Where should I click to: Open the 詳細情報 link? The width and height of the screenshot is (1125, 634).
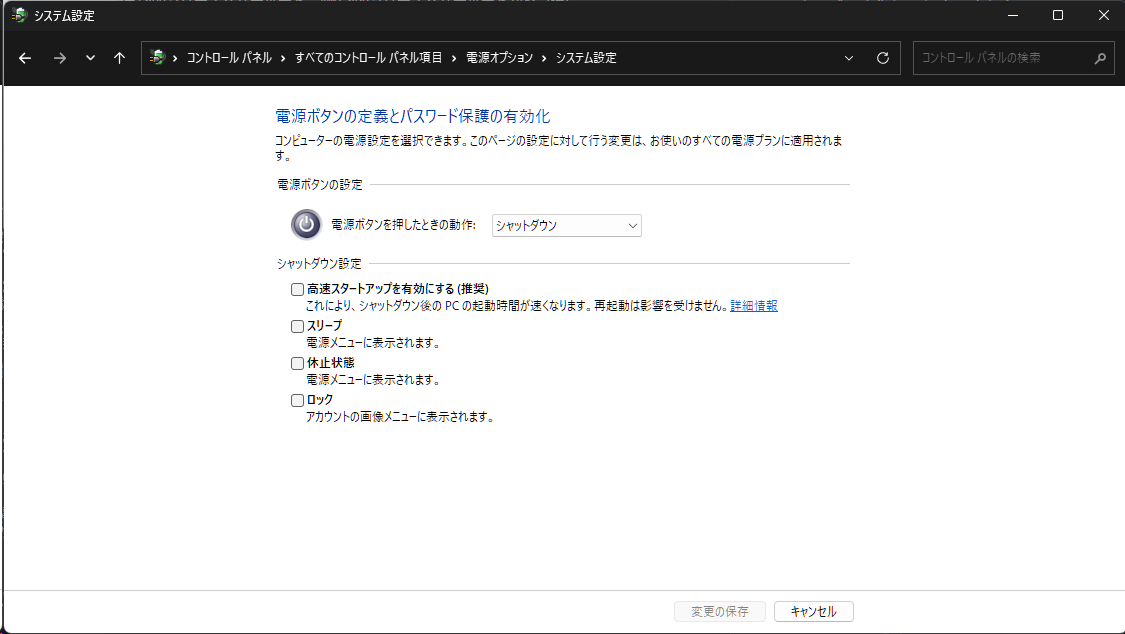(753, 306)
